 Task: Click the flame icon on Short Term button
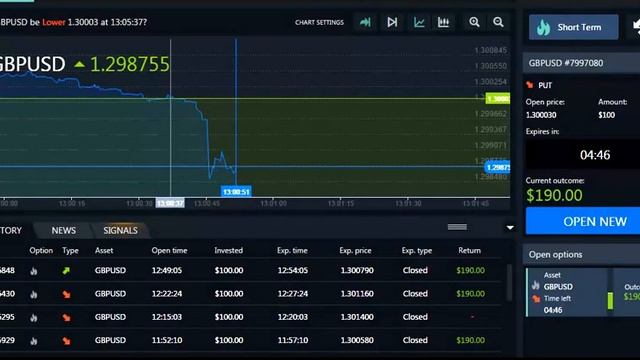(543, 27)
